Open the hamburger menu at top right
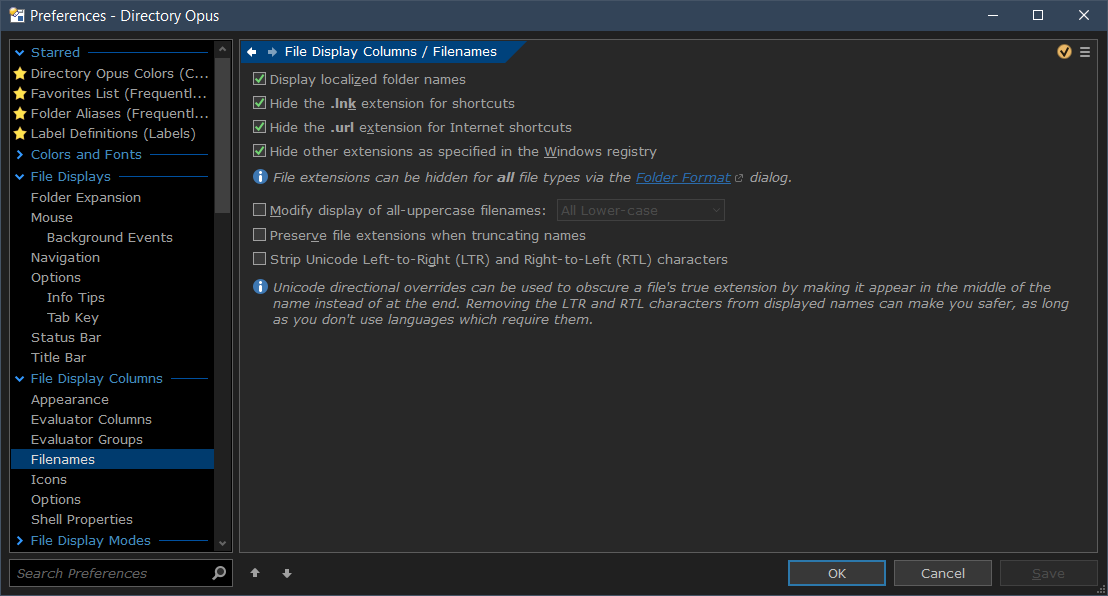Screen dimensions: 1108x596 (1085, 52)
